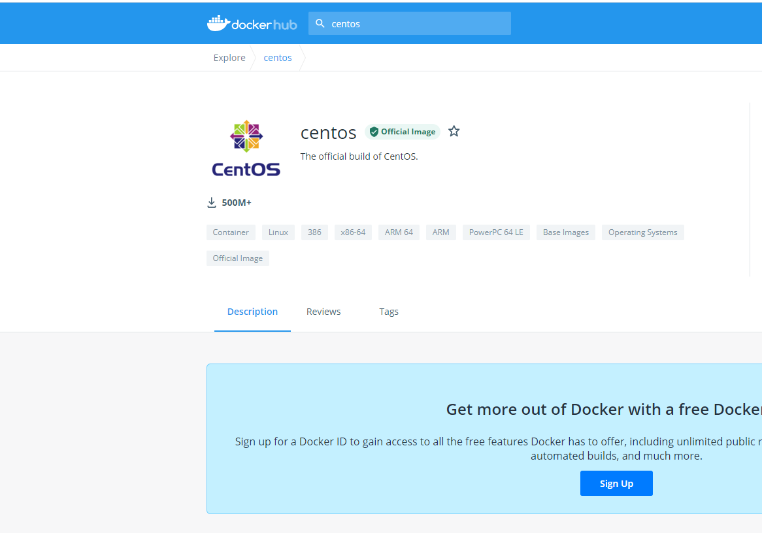Viewport: 762px width, 533px height.
Task: Select the ARM architecture chip
Action: click(x=441, y=232)
